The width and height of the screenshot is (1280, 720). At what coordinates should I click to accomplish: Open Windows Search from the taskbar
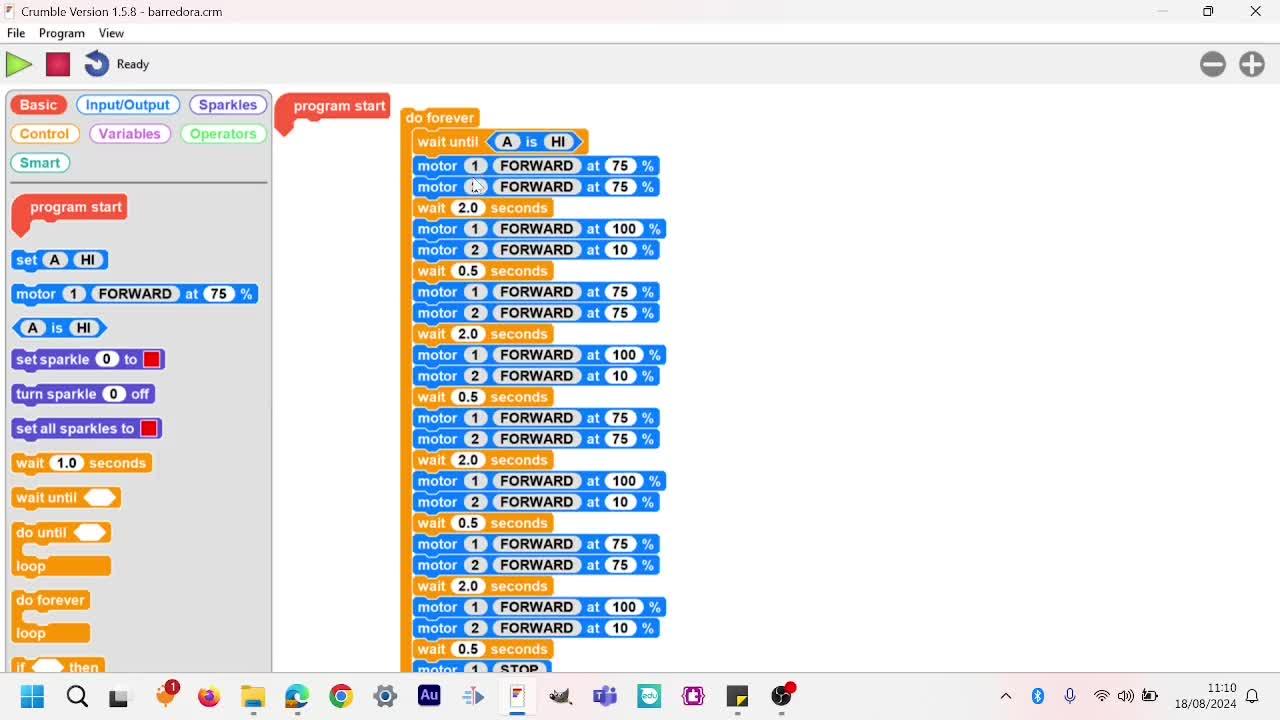(x=77, y=696)
